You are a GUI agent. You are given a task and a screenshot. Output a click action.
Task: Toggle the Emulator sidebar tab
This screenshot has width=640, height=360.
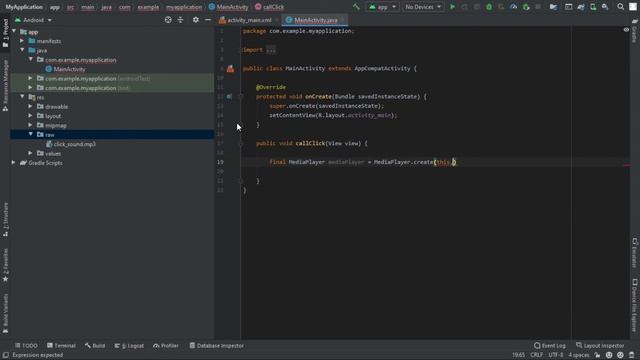coord(634,253)
